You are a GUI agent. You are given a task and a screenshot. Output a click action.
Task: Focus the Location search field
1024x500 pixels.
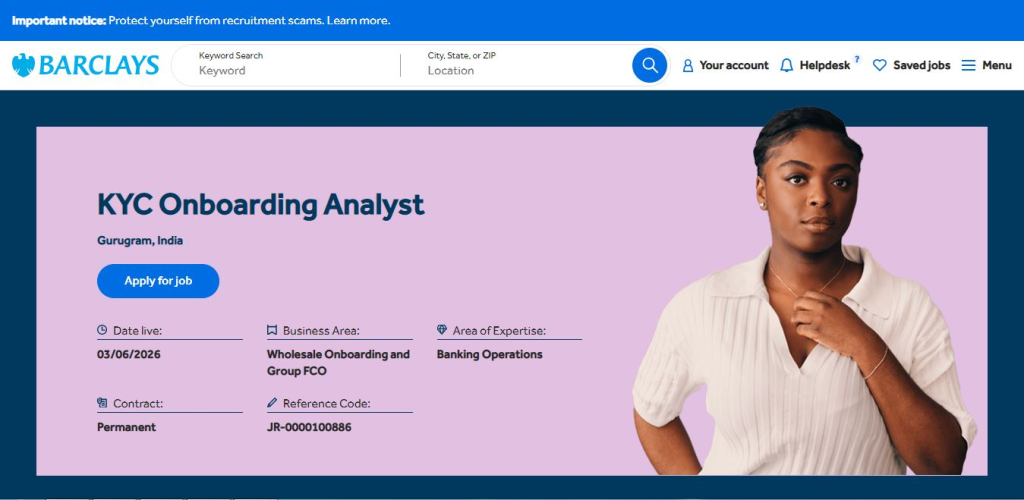[x=526, y=70]
